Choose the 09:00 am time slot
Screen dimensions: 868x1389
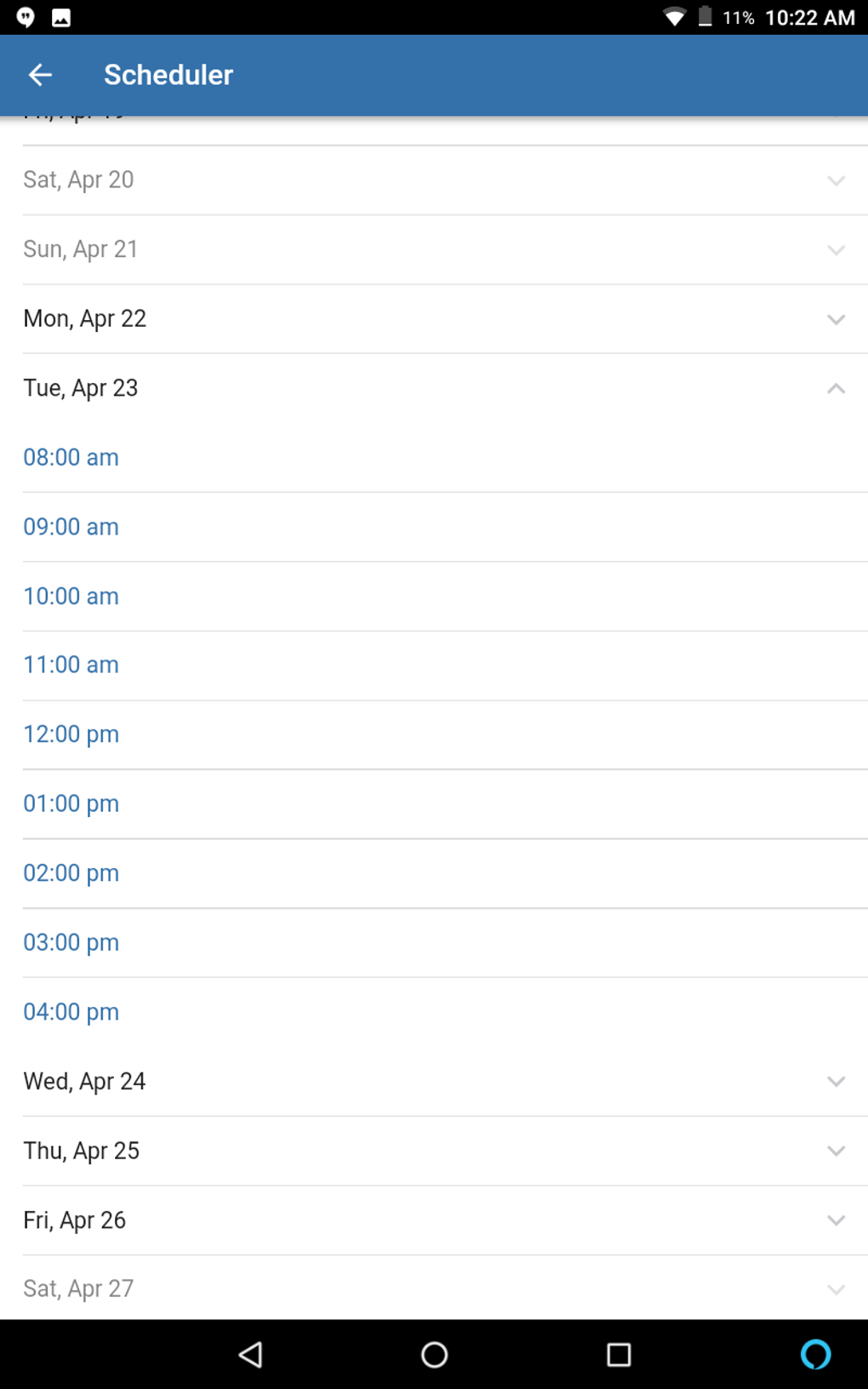(71, 527)
